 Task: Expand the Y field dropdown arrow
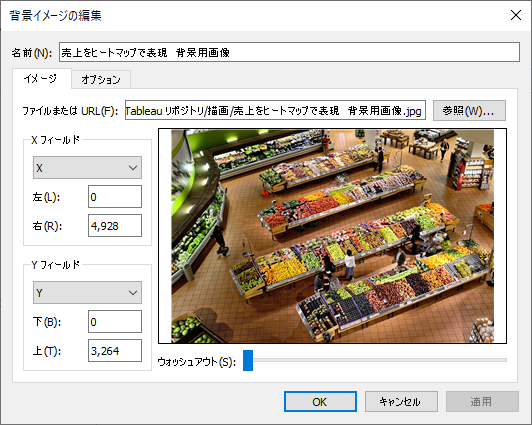[x=133, y=292]
